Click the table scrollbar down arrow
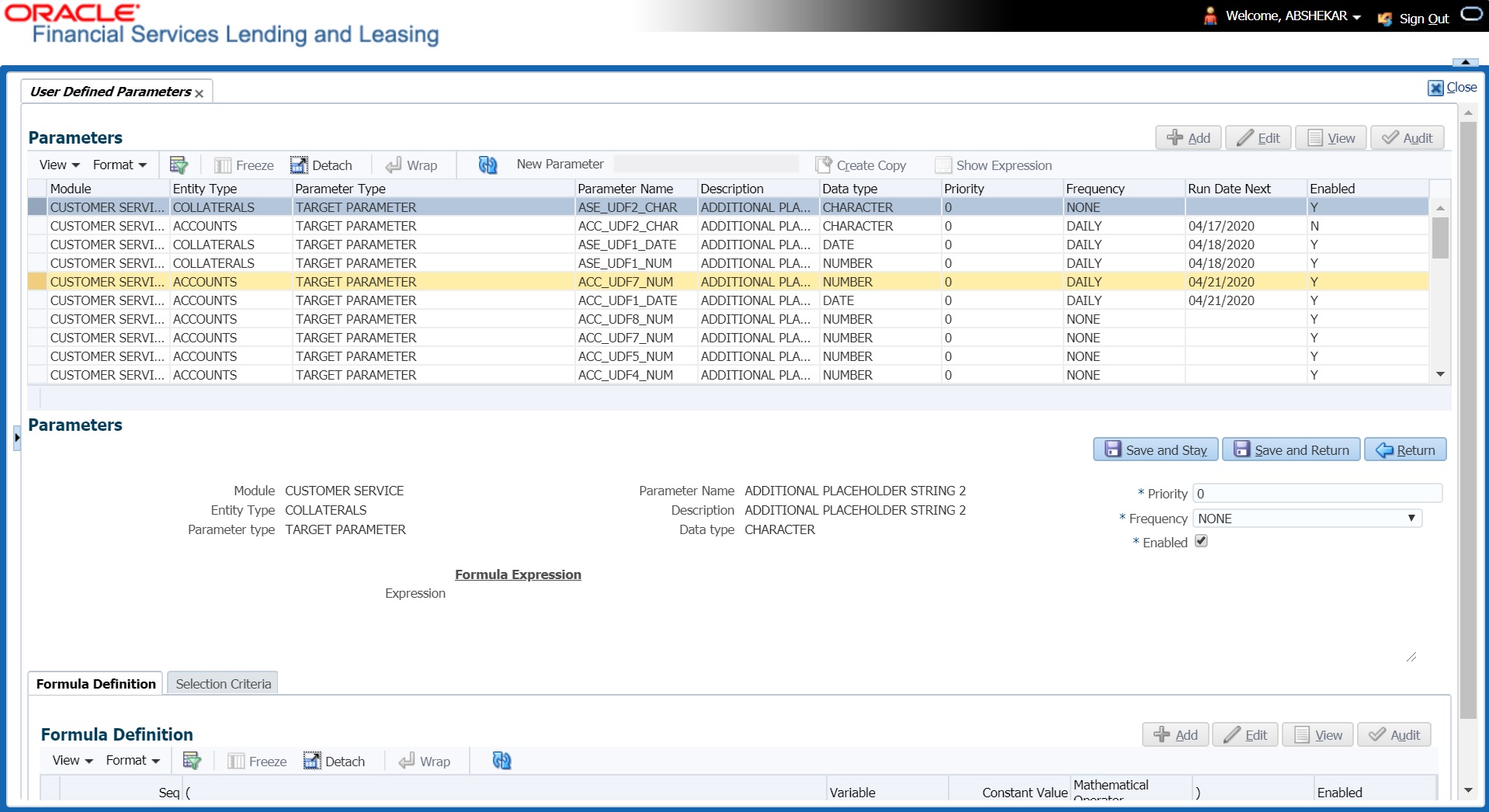The image size is (1489, 812). [x=1440, y=375]
